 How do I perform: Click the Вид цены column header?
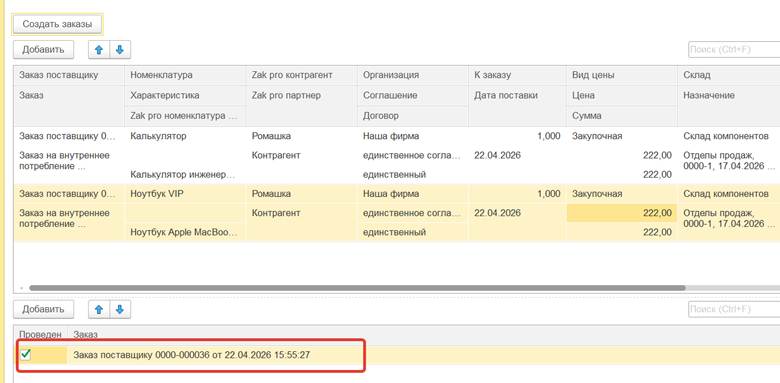click(x=621, y=75)
